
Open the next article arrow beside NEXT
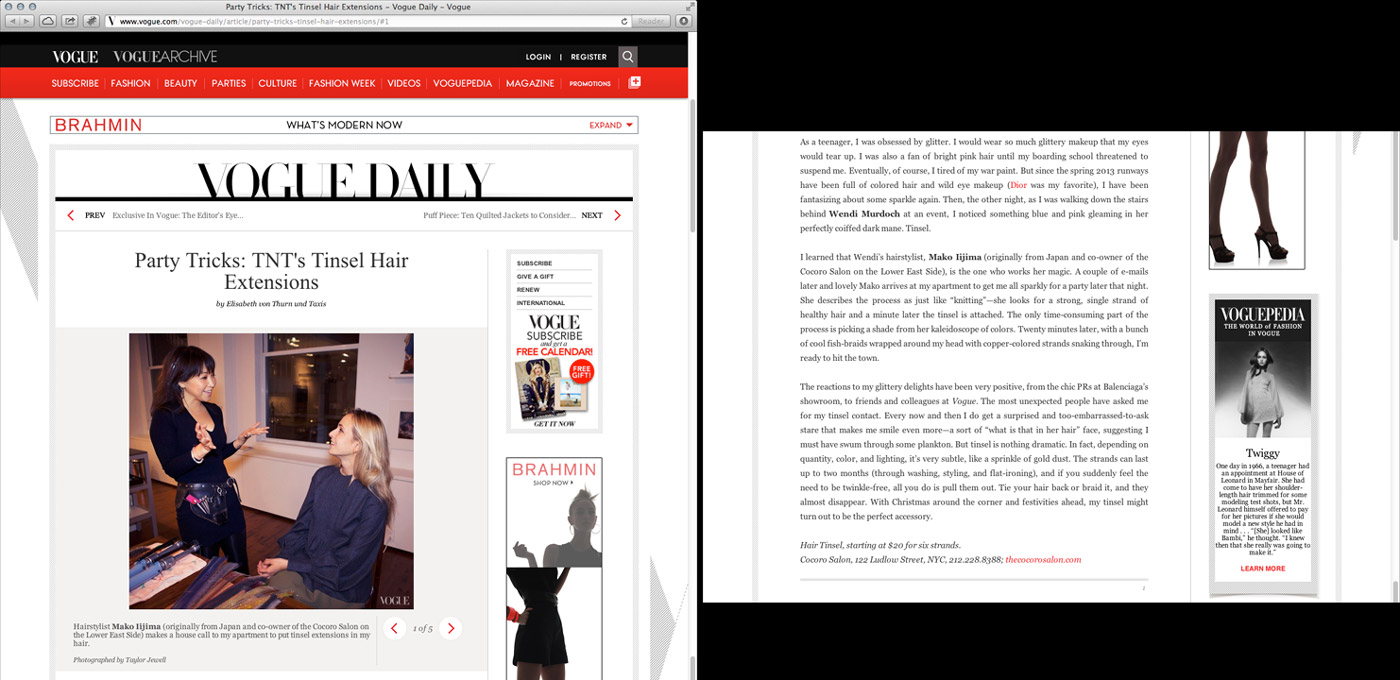[617, 215]
